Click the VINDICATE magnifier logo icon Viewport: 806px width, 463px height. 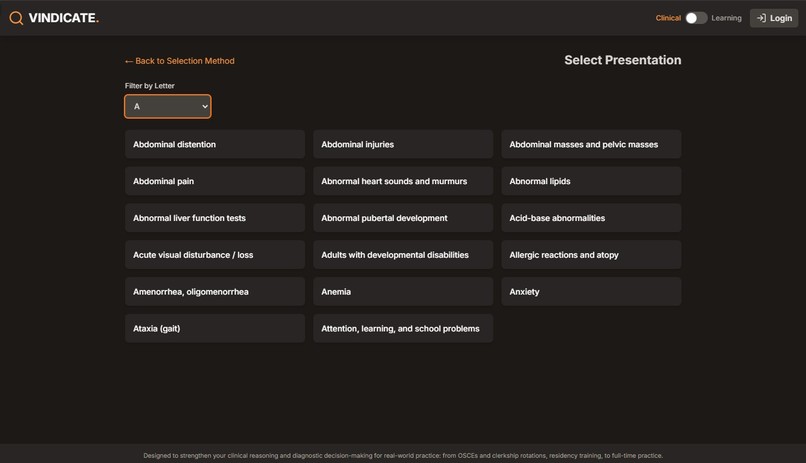[x=16, y=18]
